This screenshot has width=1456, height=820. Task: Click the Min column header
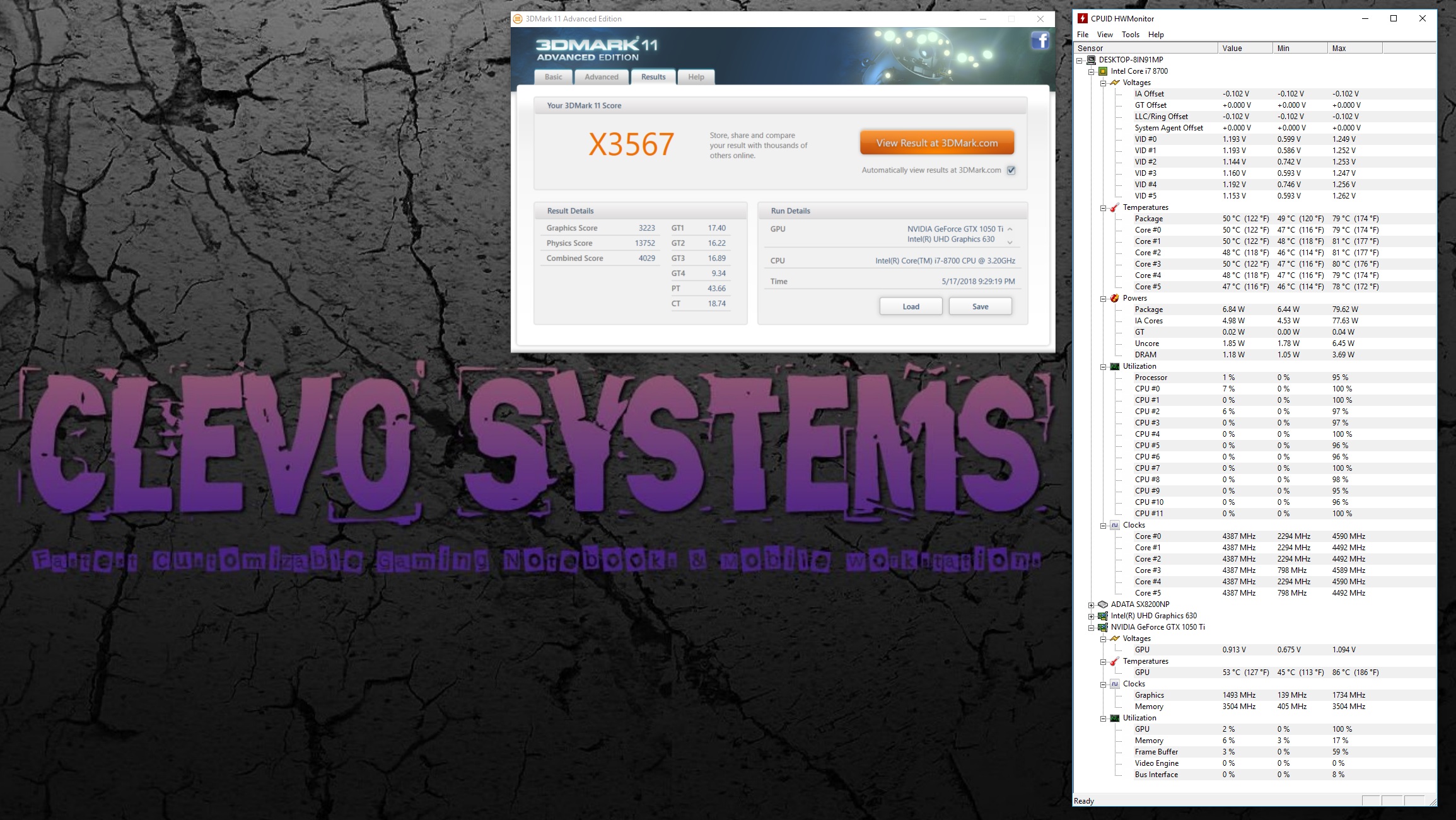(1300, 48)
